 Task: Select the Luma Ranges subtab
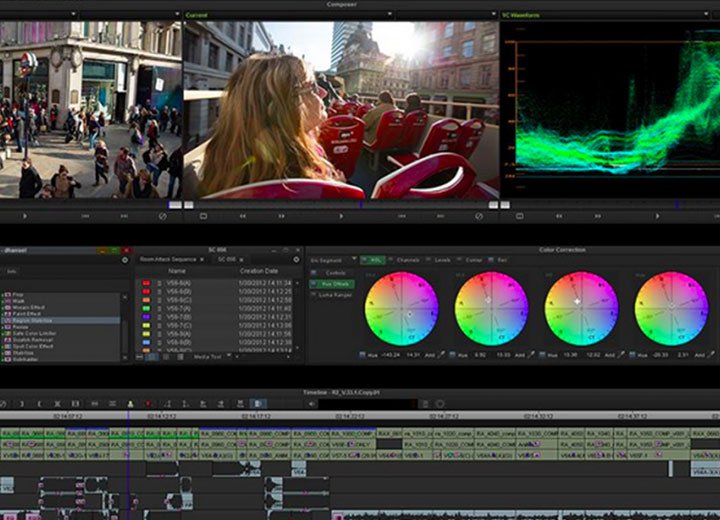click(x=335, y=295)
